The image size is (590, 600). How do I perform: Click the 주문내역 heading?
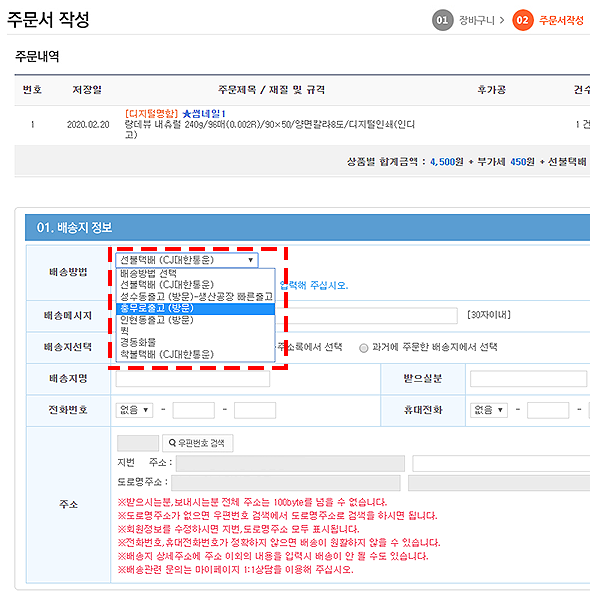click(x=37, y=57)
